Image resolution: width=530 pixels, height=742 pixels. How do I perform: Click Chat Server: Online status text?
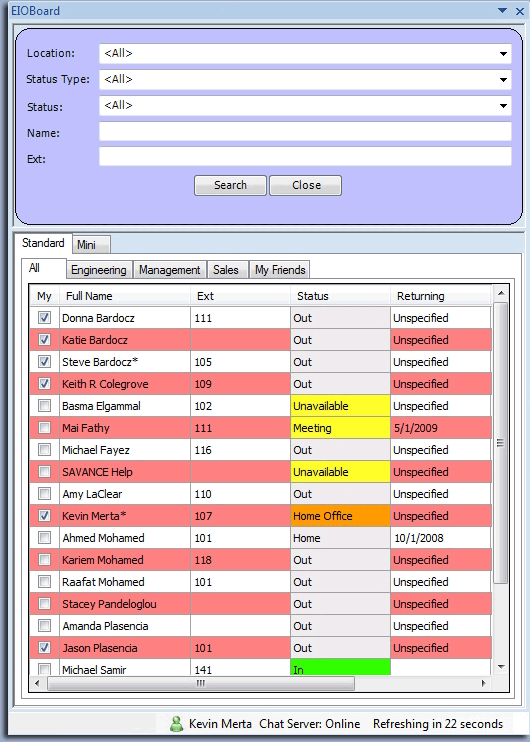[x=309, y=724]
